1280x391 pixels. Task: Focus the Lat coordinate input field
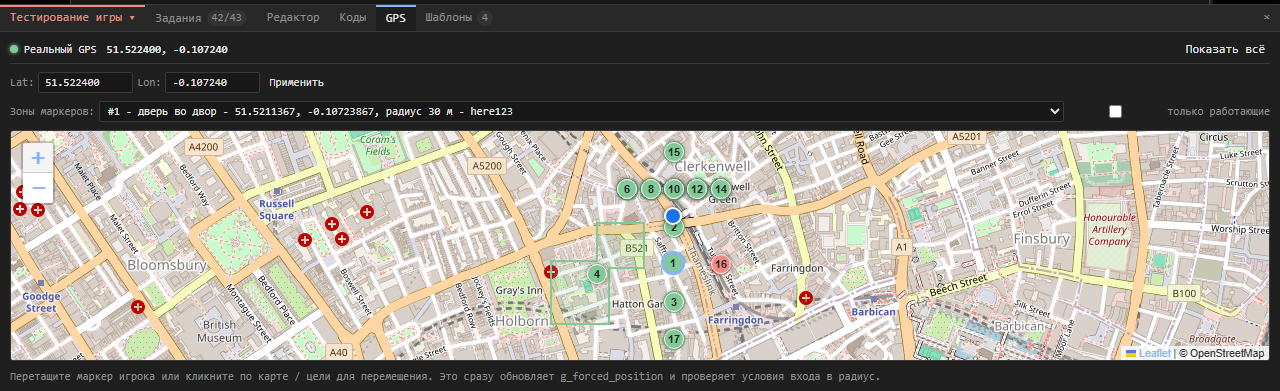point(85,83)
